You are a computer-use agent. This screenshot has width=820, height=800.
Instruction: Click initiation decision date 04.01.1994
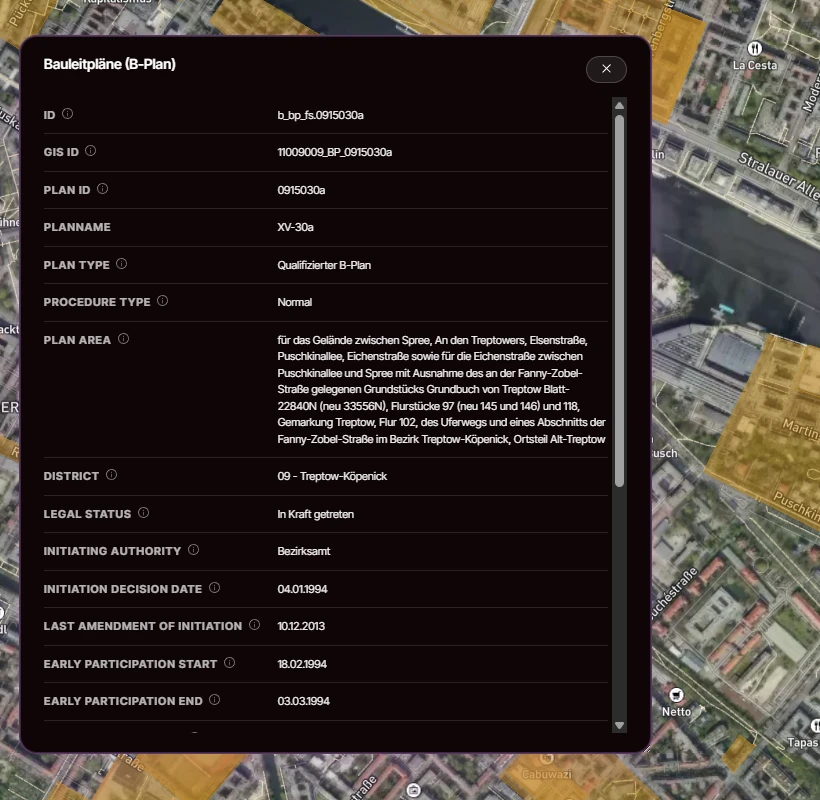click(x=302, y=589)
